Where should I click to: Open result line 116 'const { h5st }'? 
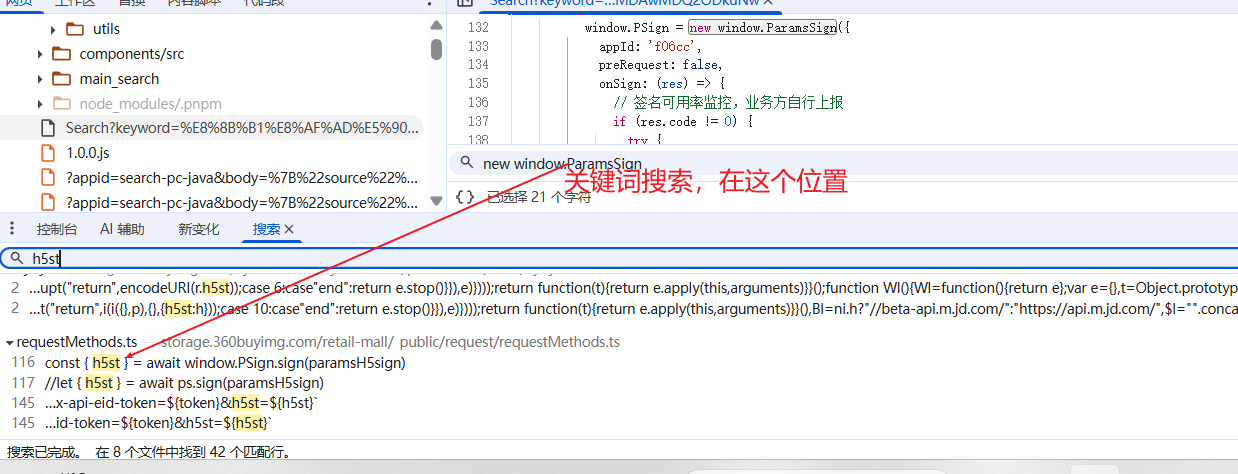tap(225, 362)
